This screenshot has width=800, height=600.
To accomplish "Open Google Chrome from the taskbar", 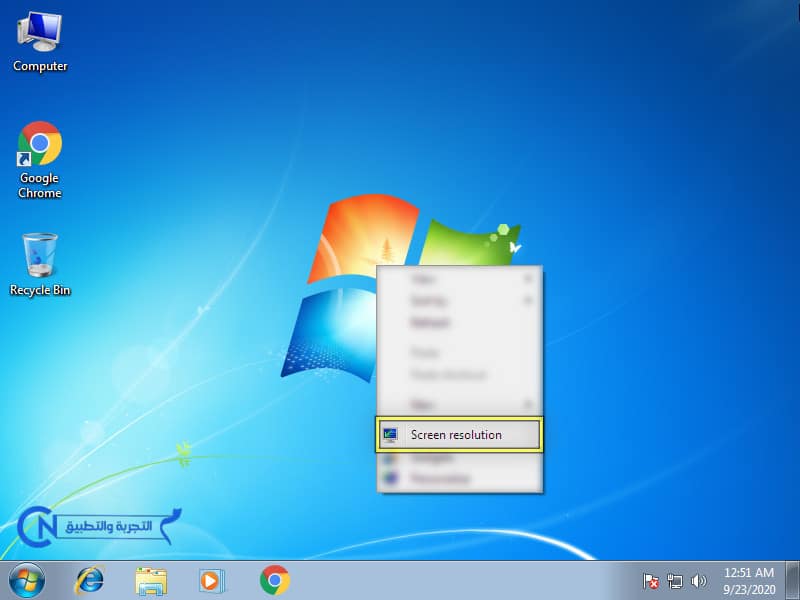I will pos(274,580).
